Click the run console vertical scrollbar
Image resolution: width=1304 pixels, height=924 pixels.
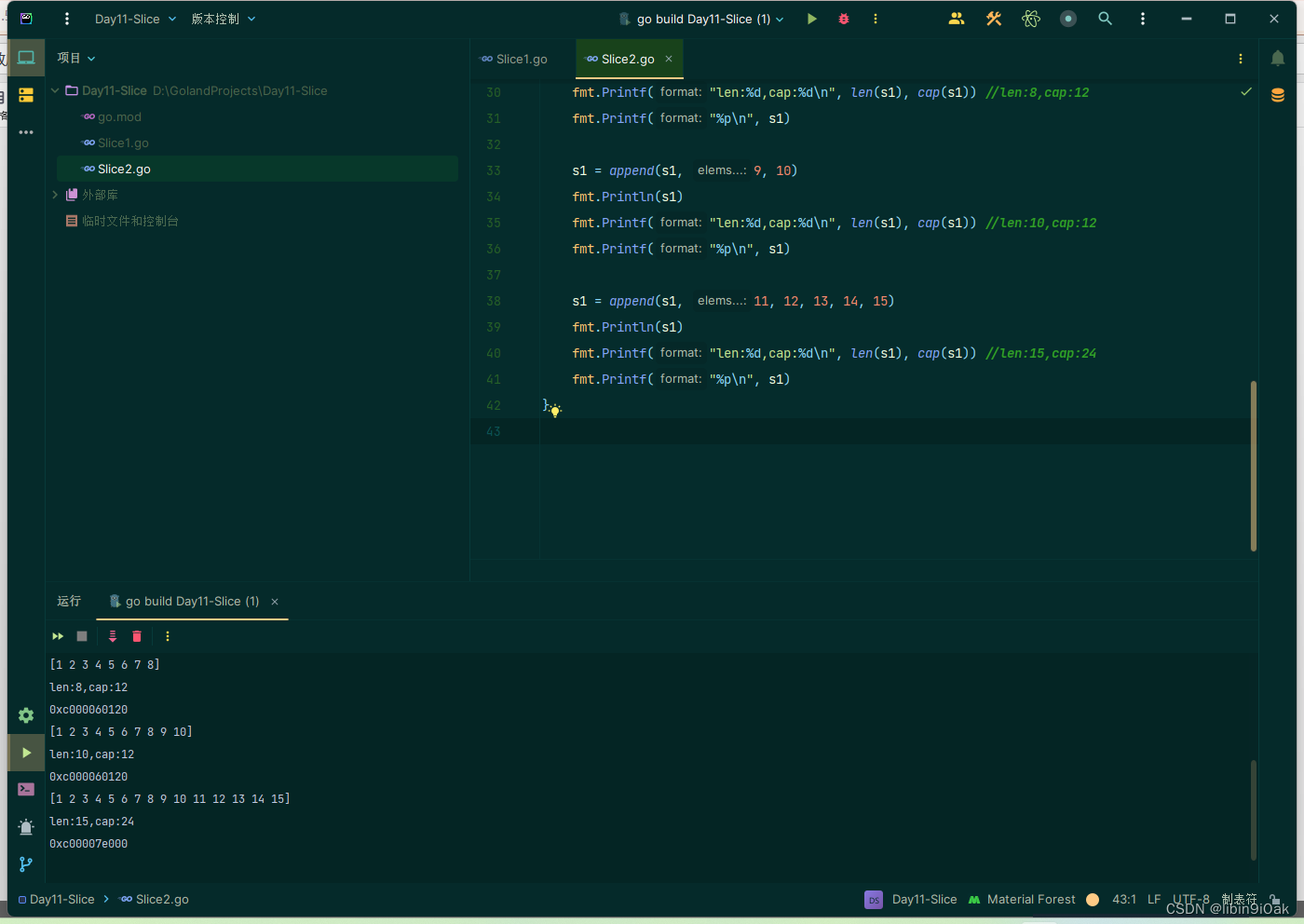1254,810
